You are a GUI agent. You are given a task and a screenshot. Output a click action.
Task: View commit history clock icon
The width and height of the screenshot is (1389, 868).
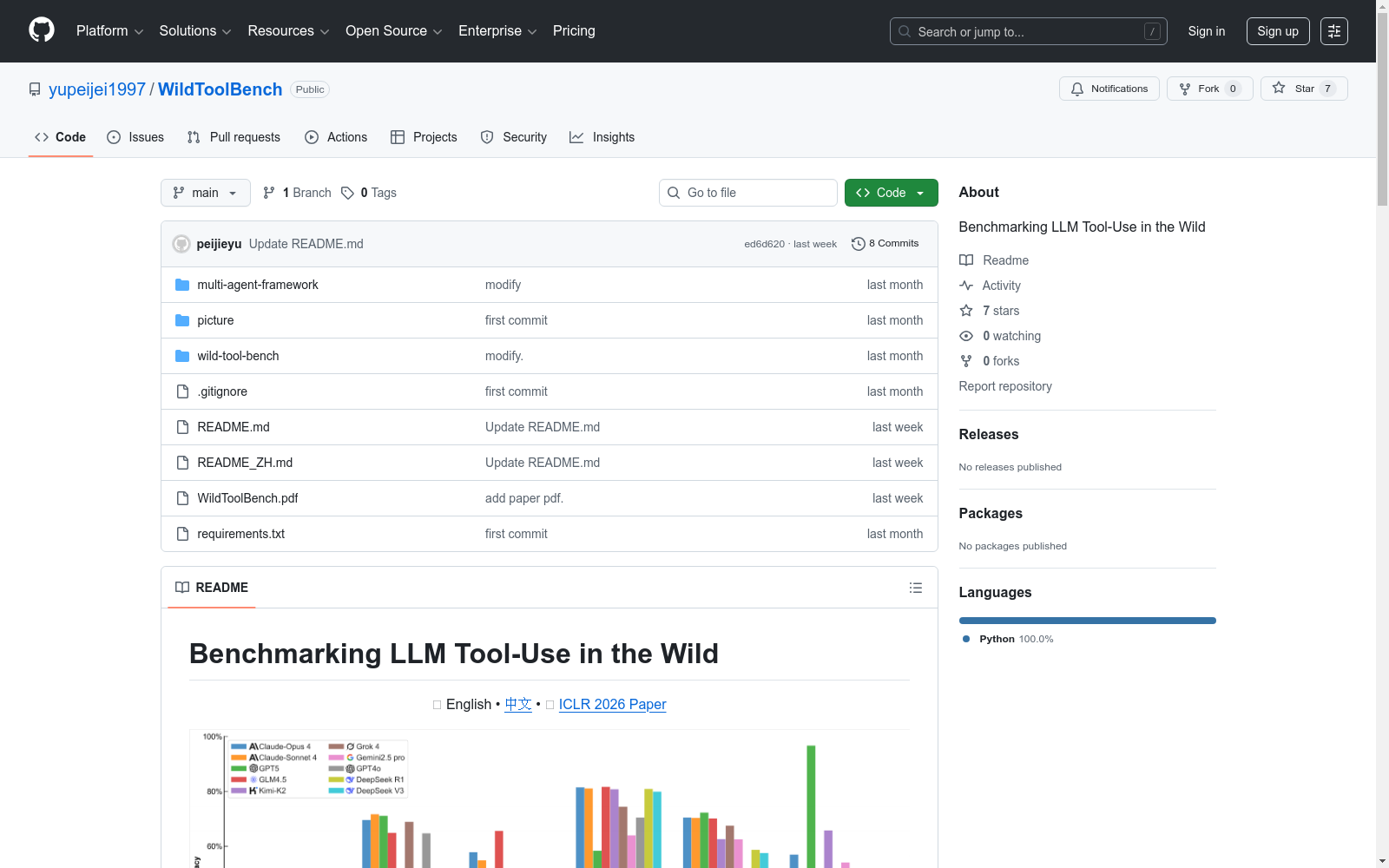859,244
